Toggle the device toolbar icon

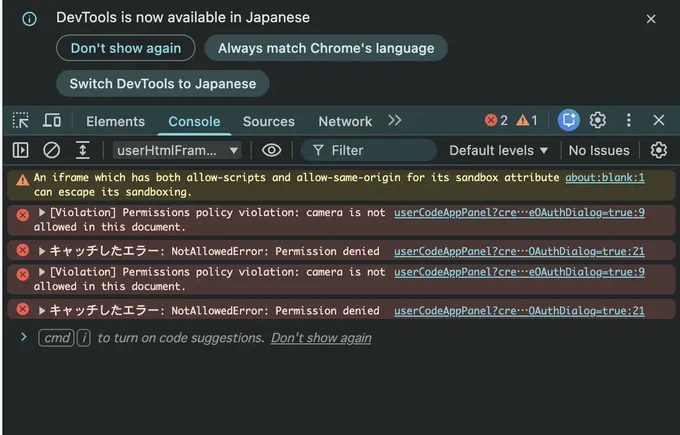52,121
